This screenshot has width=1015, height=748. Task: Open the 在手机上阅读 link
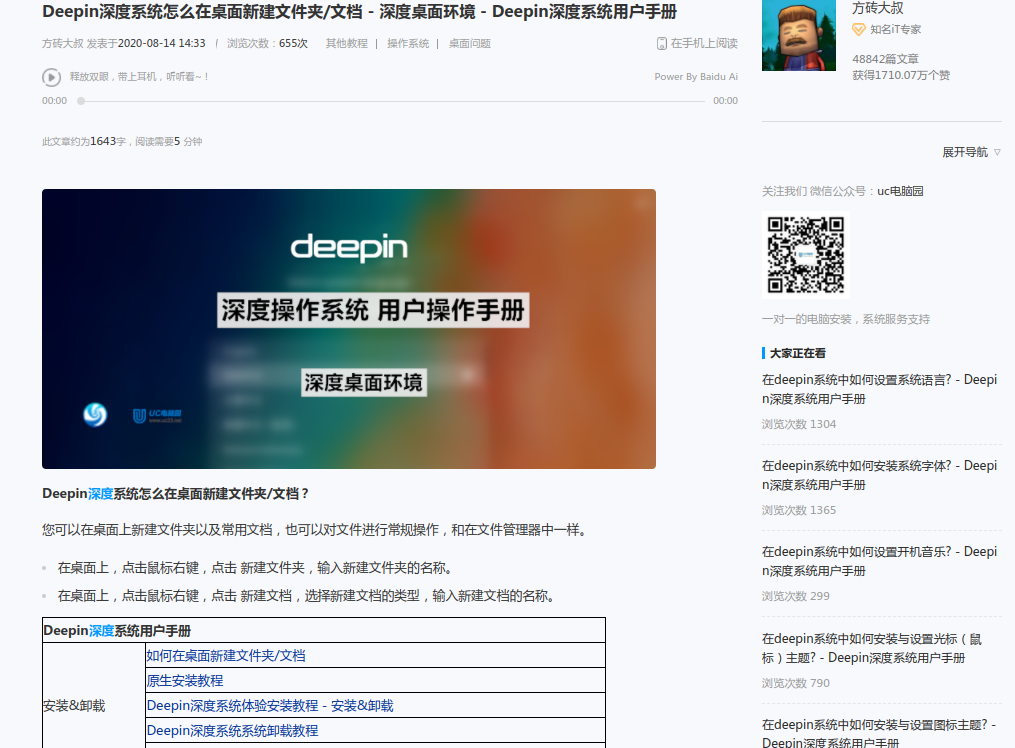coord(704,43)
